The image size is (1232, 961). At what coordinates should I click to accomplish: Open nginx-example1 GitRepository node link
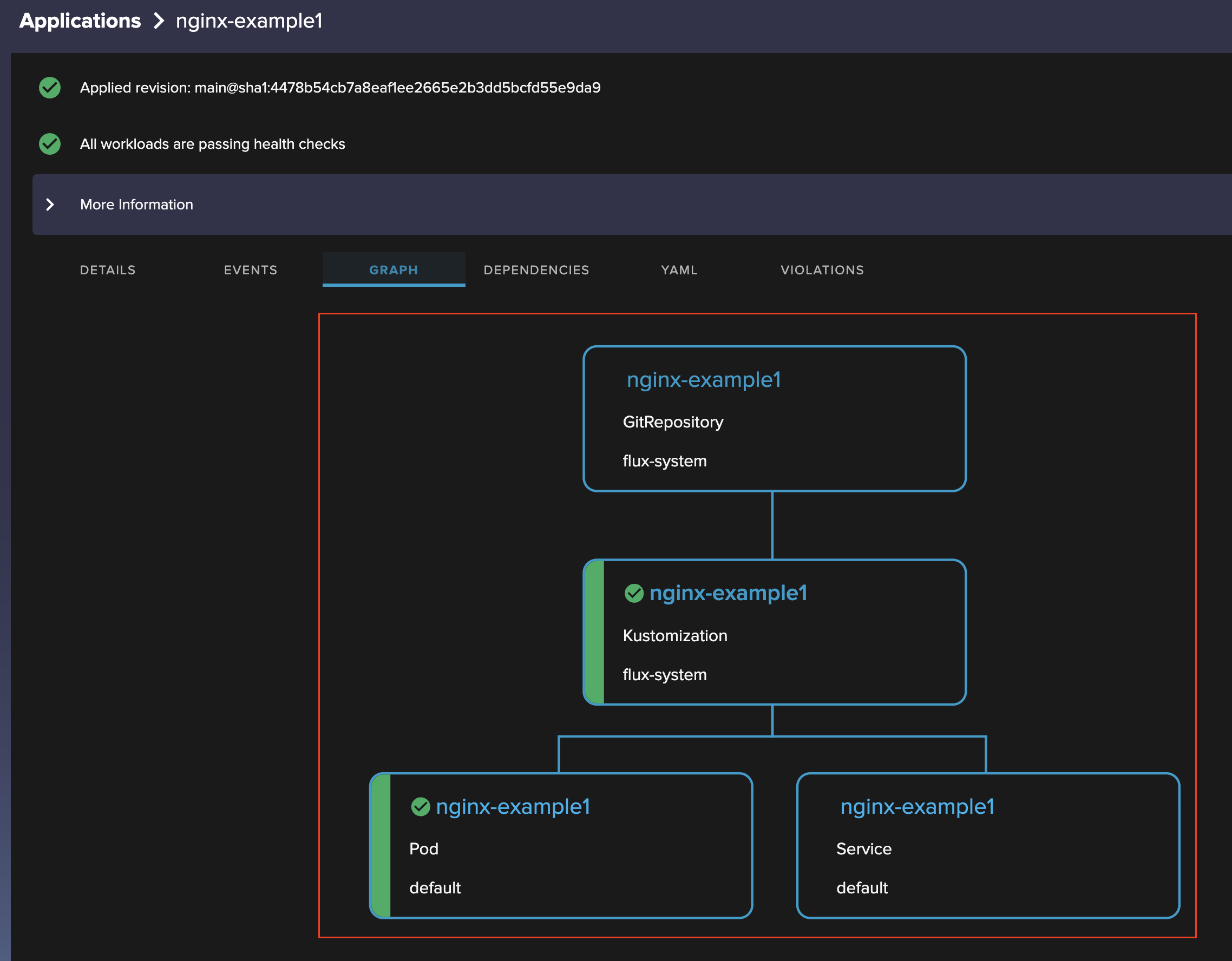click(704, 380)
